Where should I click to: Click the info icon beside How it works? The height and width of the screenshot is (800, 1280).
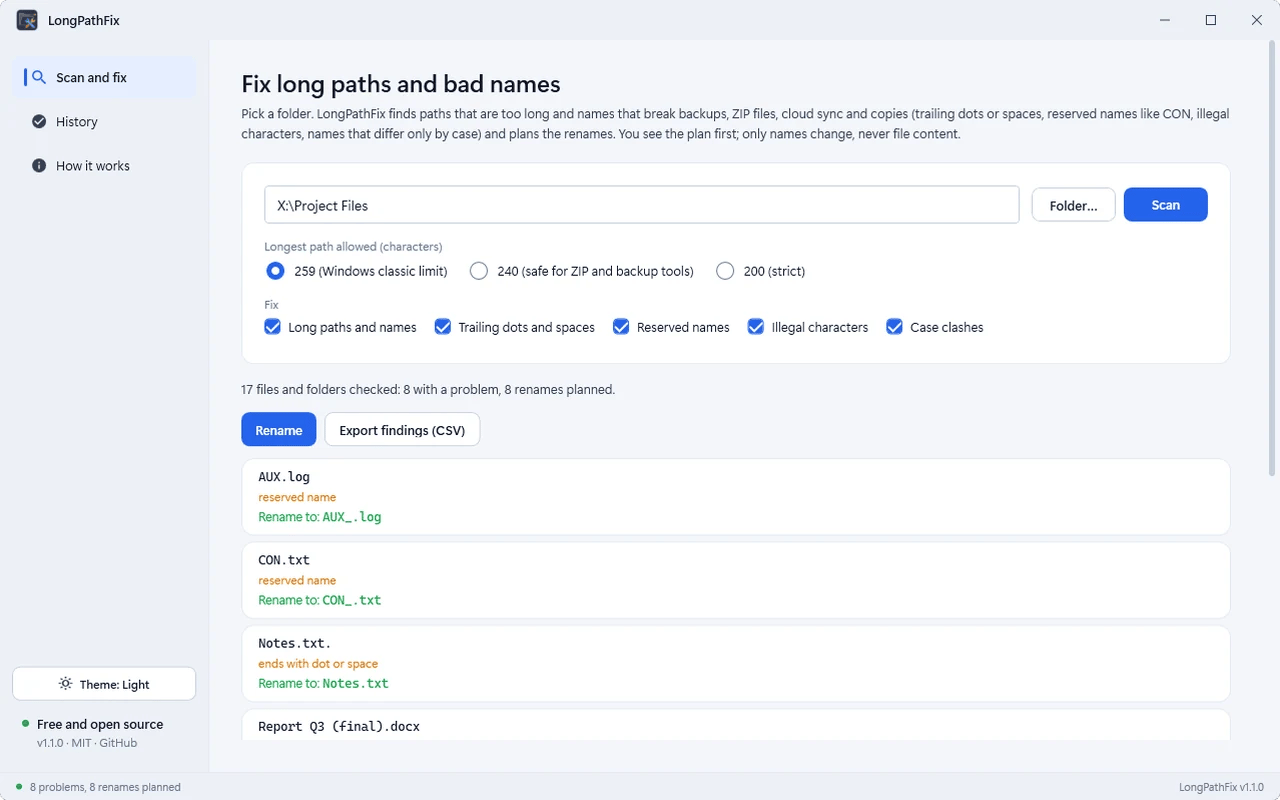[39, 165]
